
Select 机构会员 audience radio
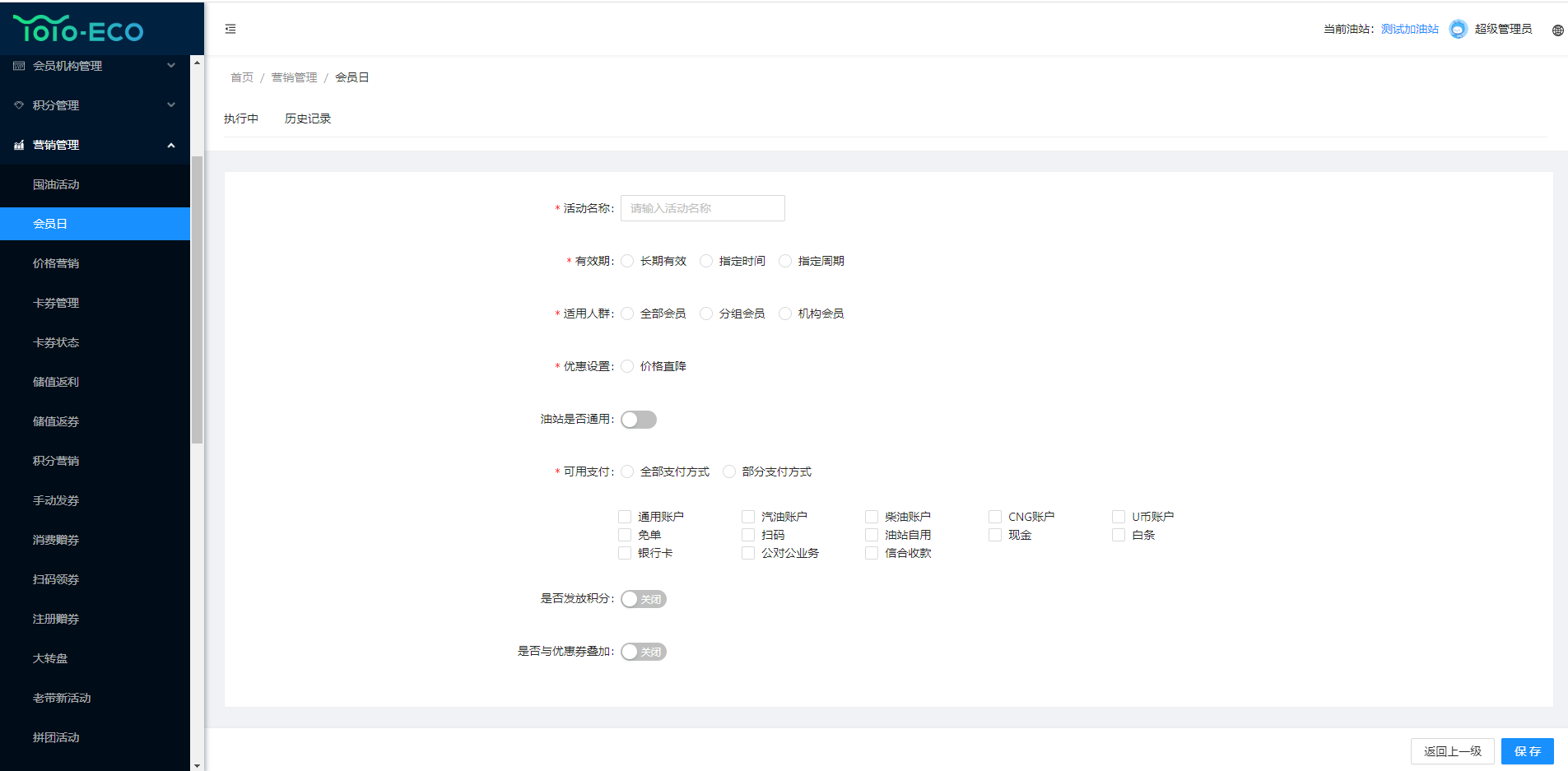785,314
